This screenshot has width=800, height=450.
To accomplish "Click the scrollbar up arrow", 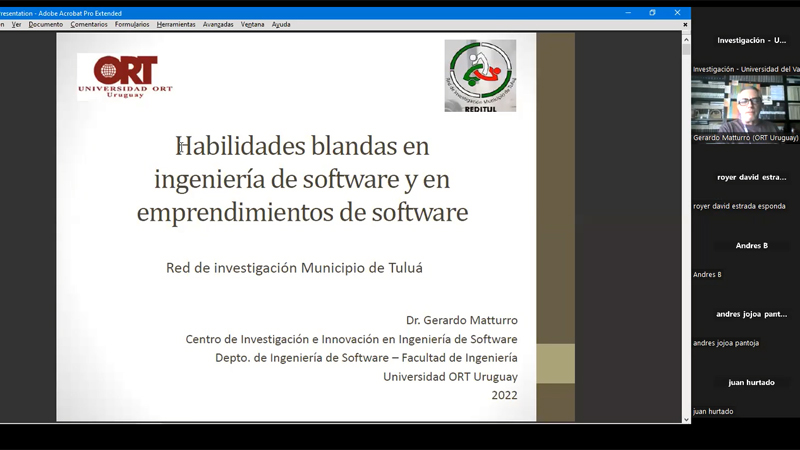I will pyautogui.click(x=686, y=39).
